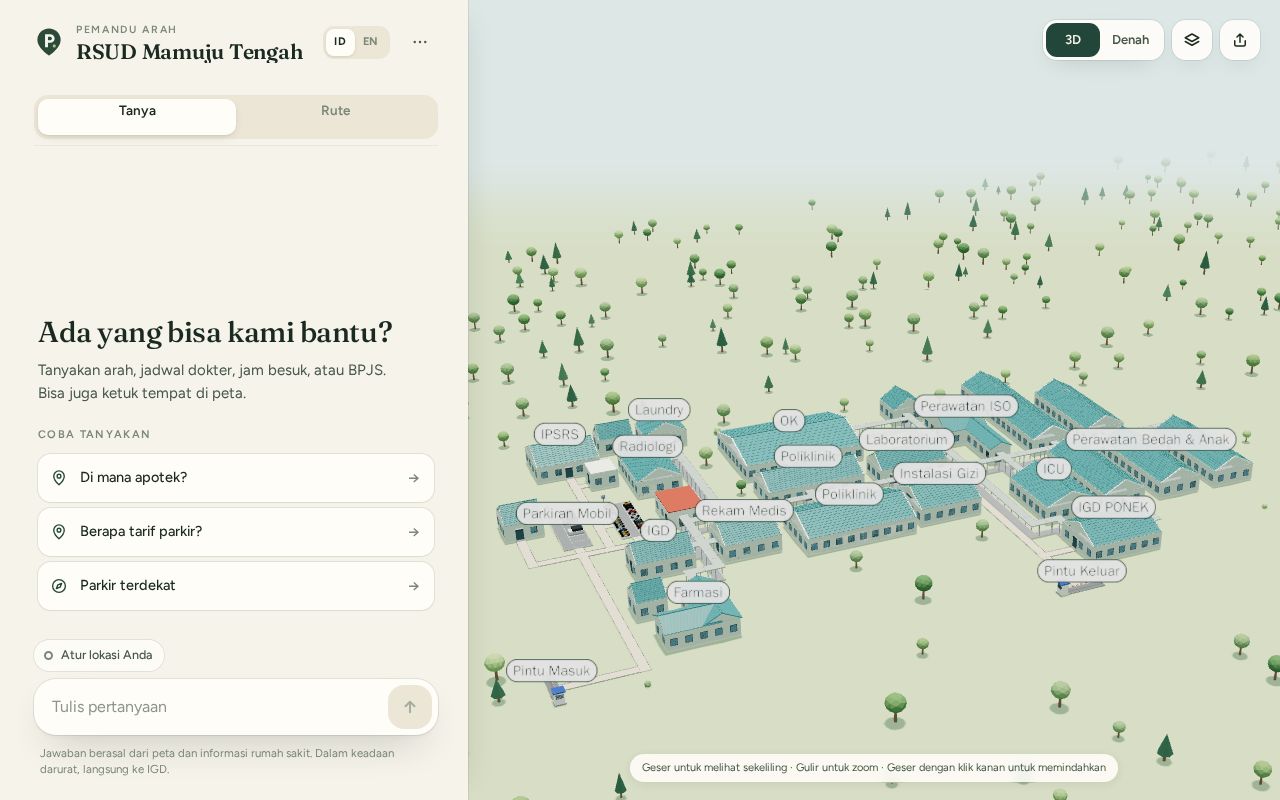Viewport: 1280px width, 800px height.
Task: Select the IPSRS label on map
Action: pyautogui.click(x=560, y=434)
